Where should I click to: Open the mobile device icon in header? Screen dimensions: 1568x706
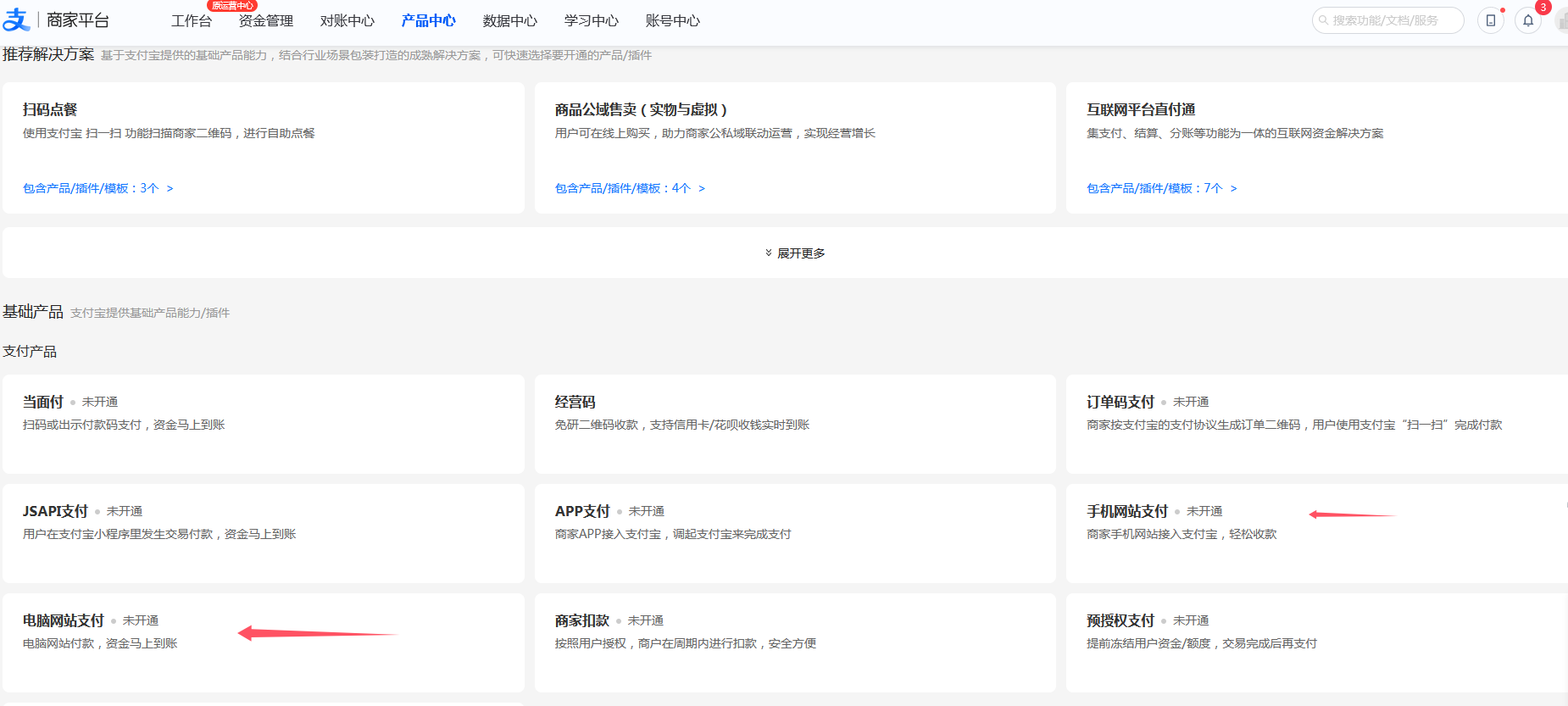coord(1491,20)
